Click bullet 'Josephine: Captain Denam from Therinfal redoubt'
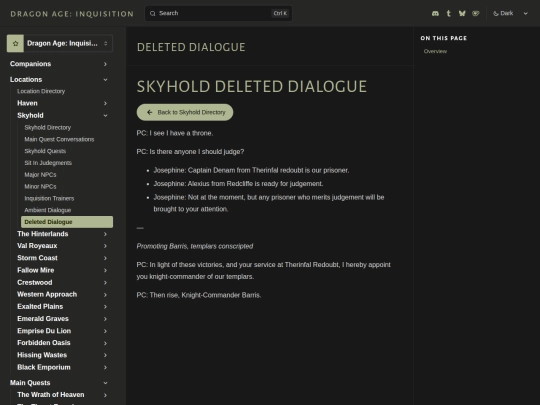 pos(251,170)
